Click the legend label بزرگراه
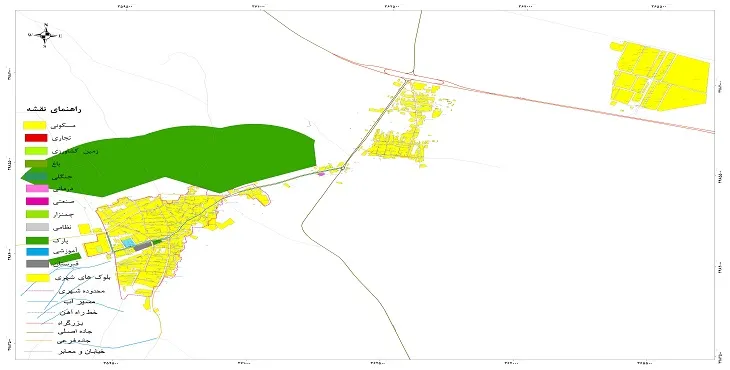Viewport: 730px width, 370px height. (x=70, y=322)
